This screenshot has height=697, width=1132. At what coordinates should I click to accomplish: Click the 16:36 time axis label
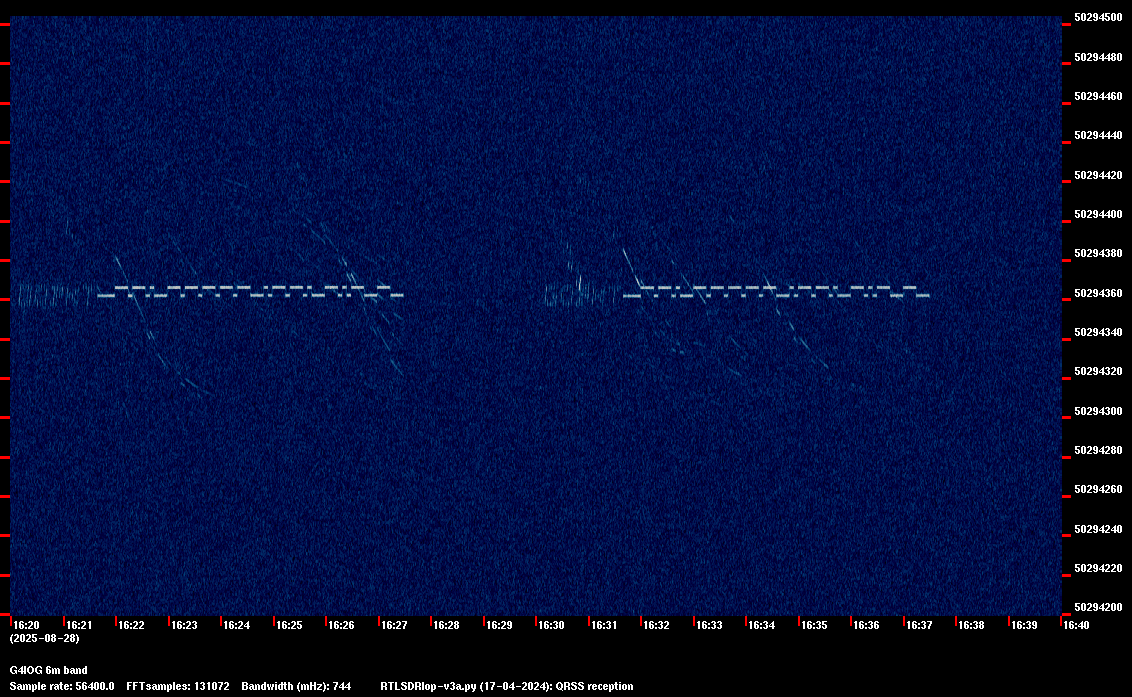[x=866, y=625]
